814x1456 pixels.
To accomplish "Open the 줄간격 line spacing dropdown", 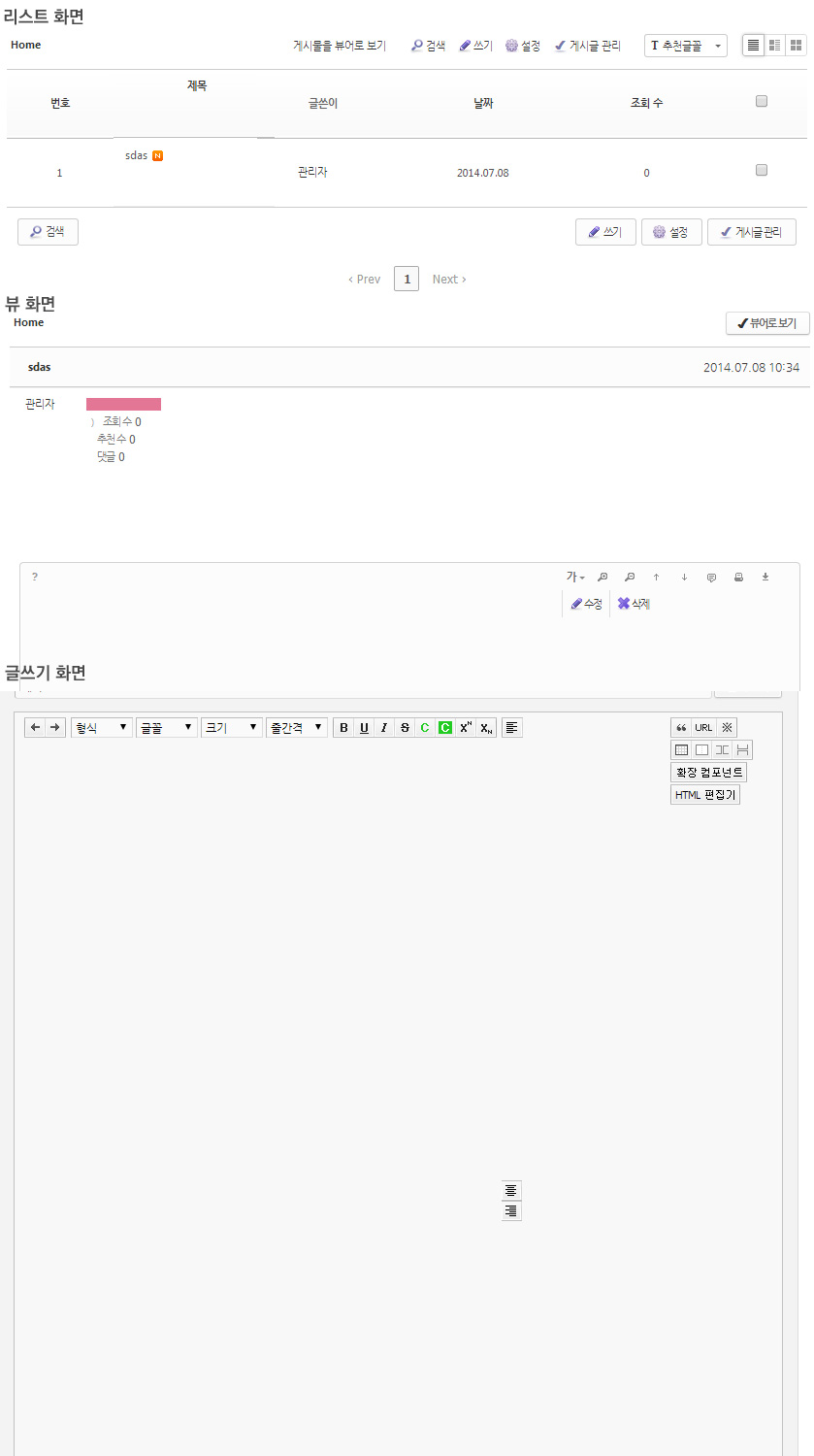I will point(296,727).
